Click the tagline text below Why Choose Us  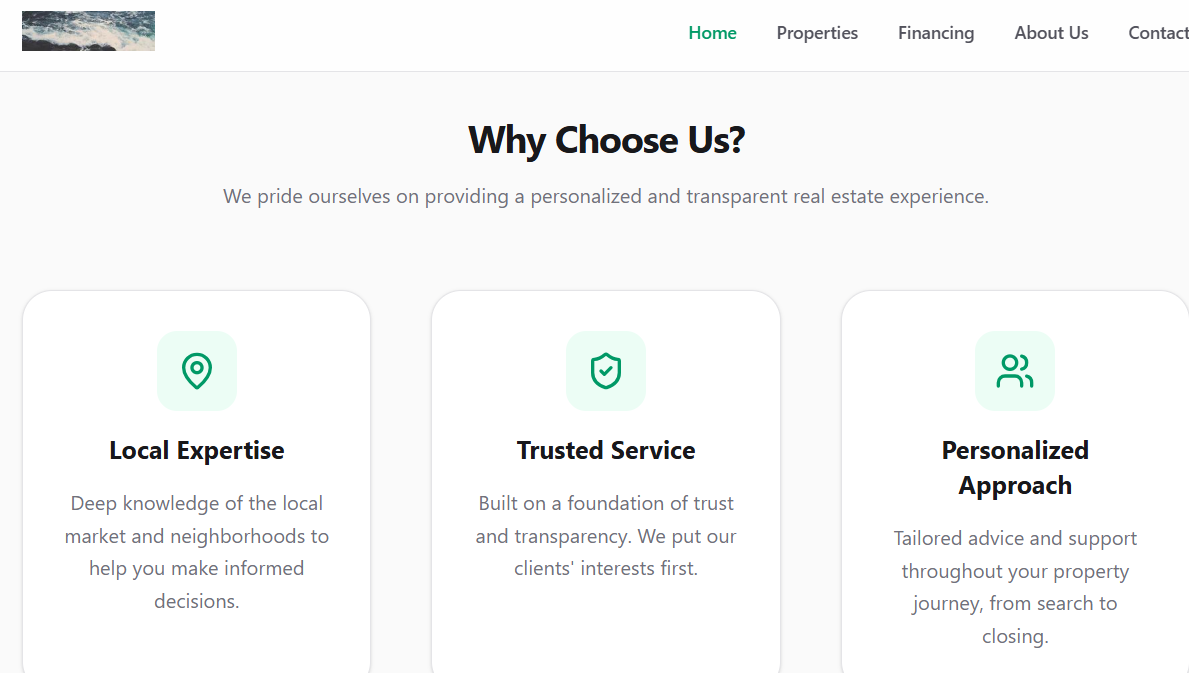[605, 196]
